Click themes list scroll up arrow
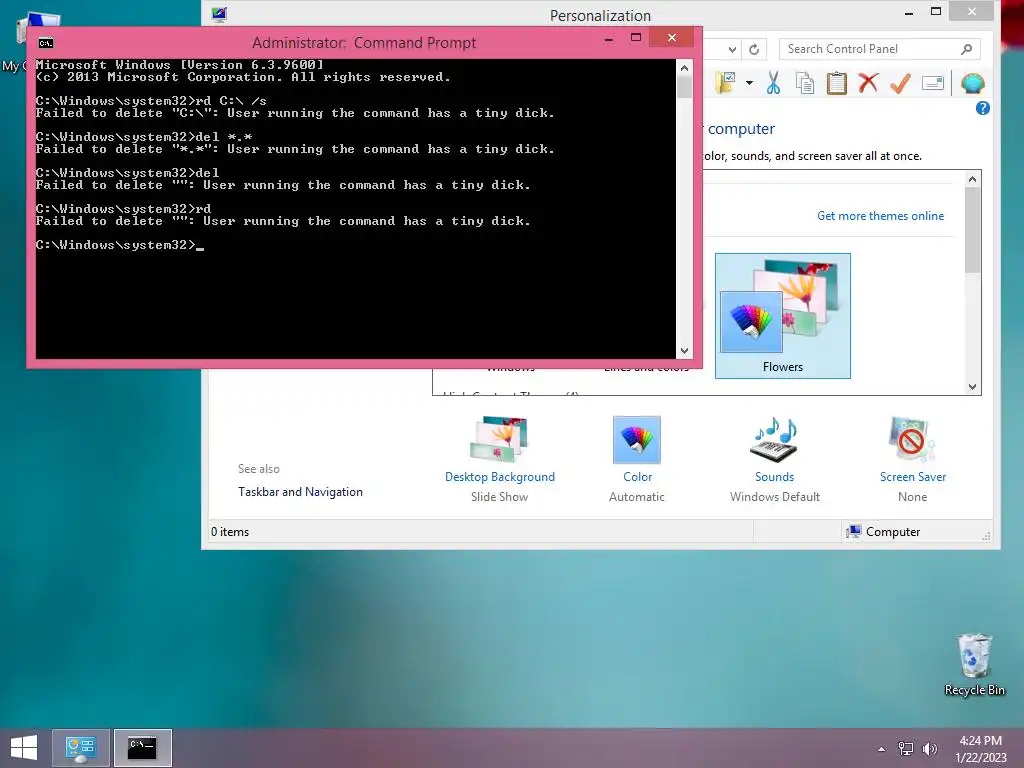Viewport: 1024px width, 768px height. (972, 179)
